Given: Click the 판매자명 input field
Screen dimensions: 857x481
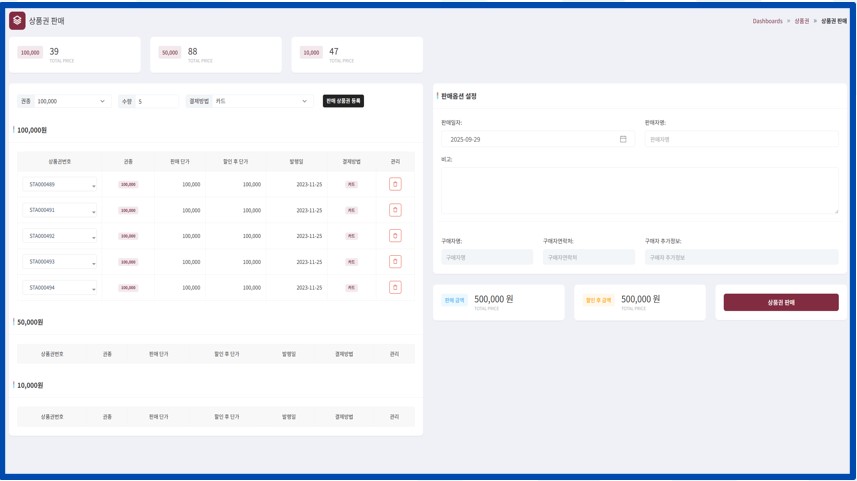Looking at the screenshot, I should pos(741,140).
